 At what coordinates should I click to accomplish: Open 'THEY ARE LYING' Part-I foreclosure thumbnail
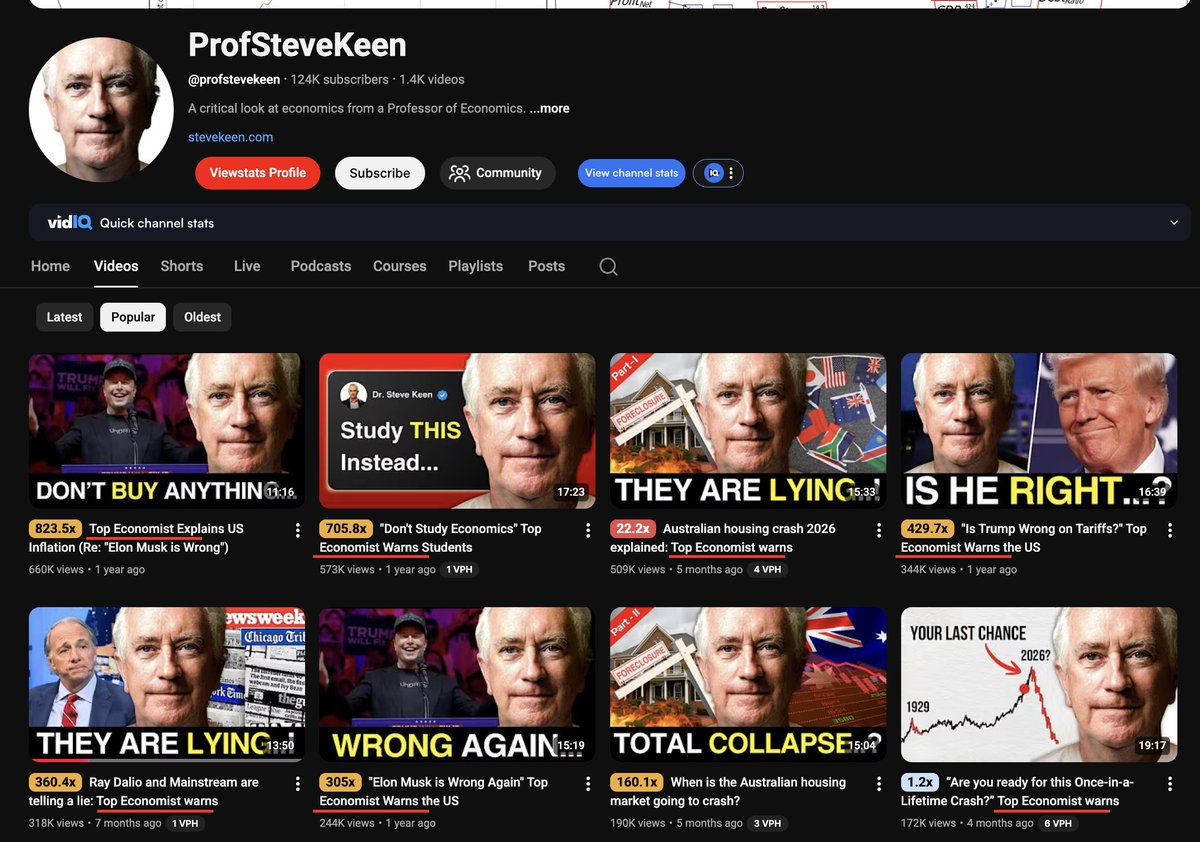tap(748, 431)
